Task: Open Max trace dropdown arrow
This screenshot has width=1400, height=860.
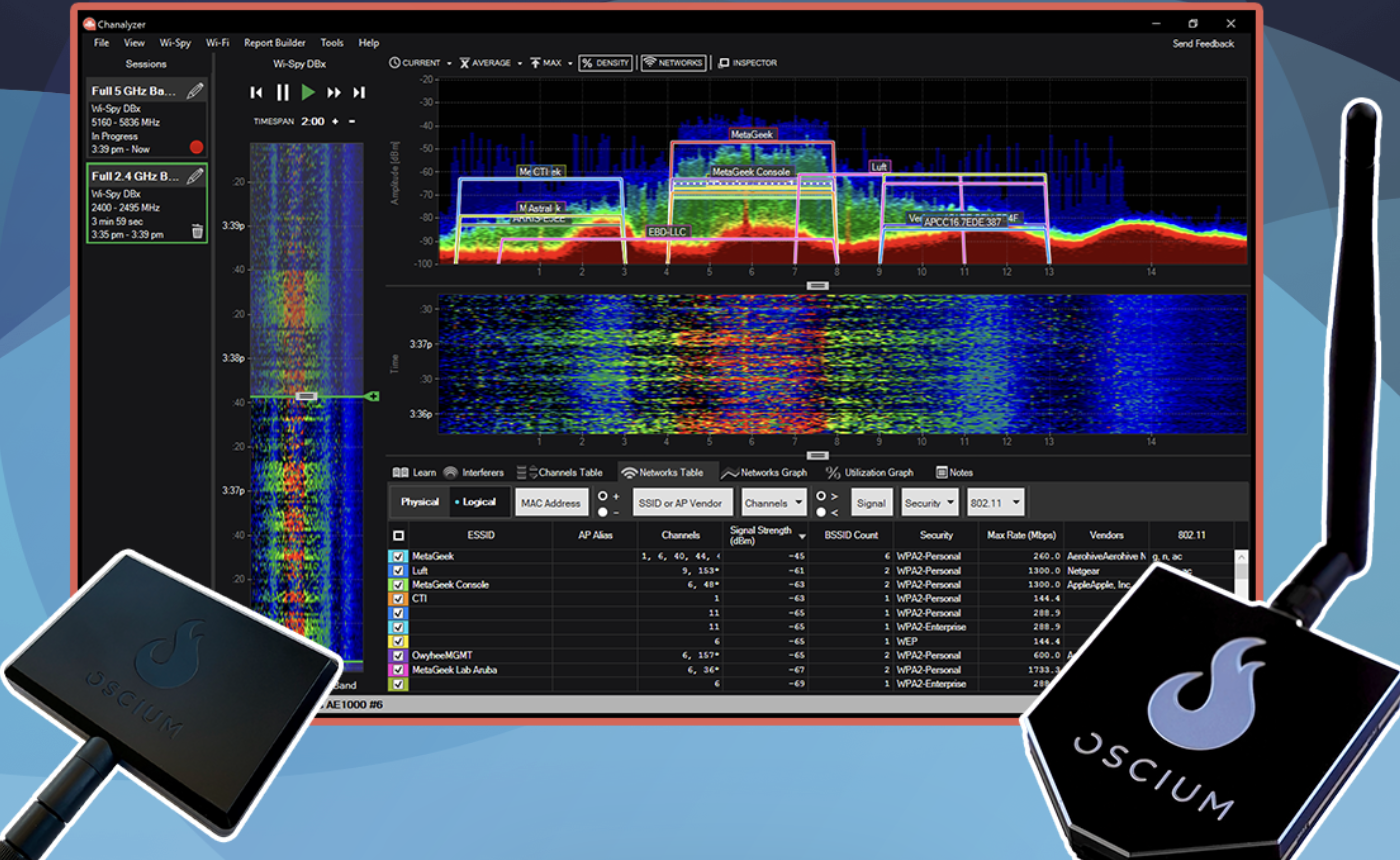Action: (x=569, y=63)
